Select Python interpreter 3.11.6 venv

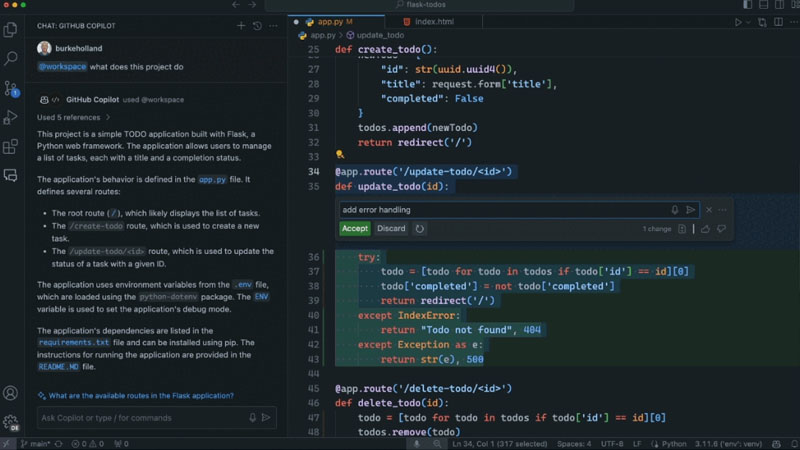[728, 443]
